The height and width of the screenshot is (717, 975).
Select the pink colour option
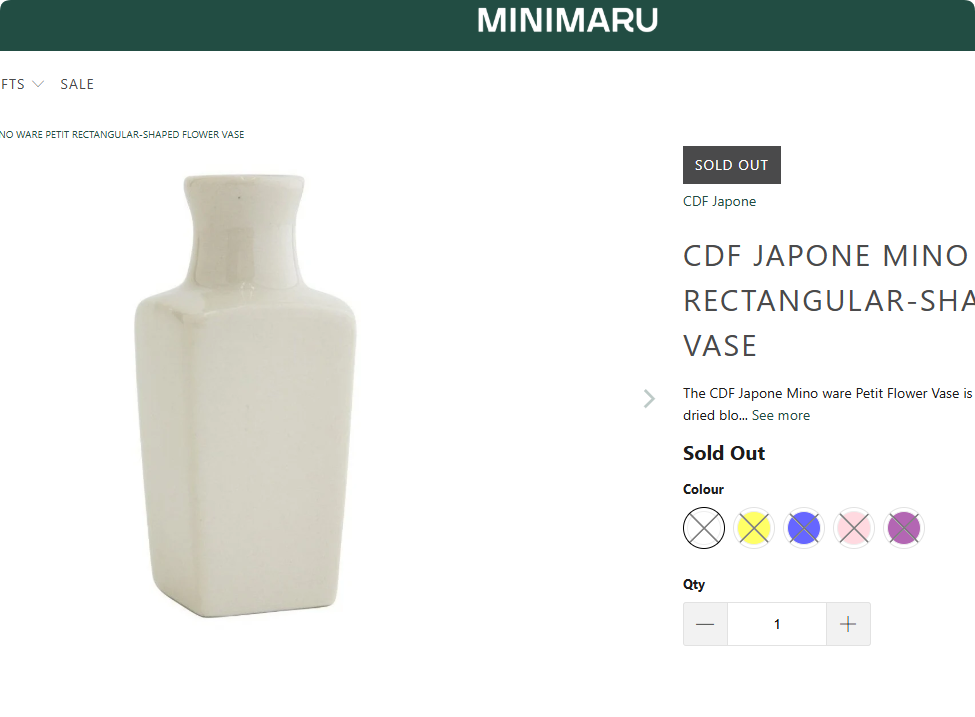[854, 527]
